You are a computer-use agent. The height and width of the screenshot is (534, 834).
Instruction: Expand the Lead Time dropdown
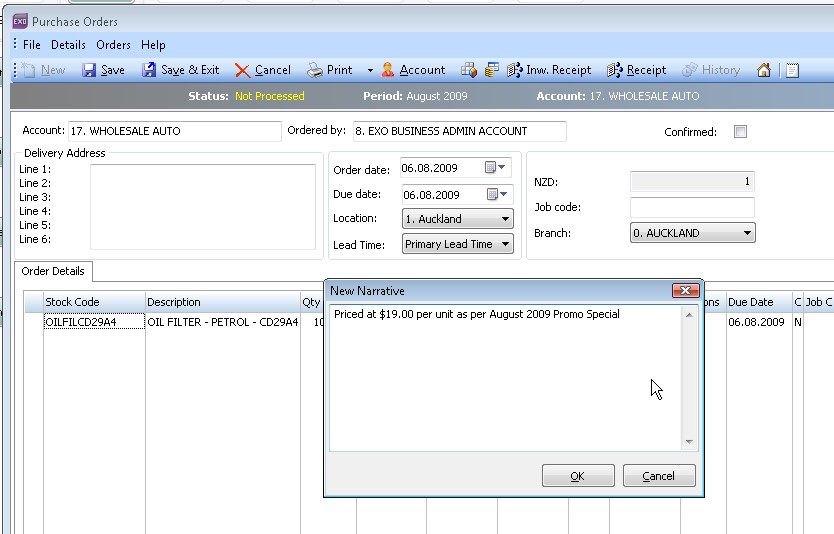coord(505,244)
